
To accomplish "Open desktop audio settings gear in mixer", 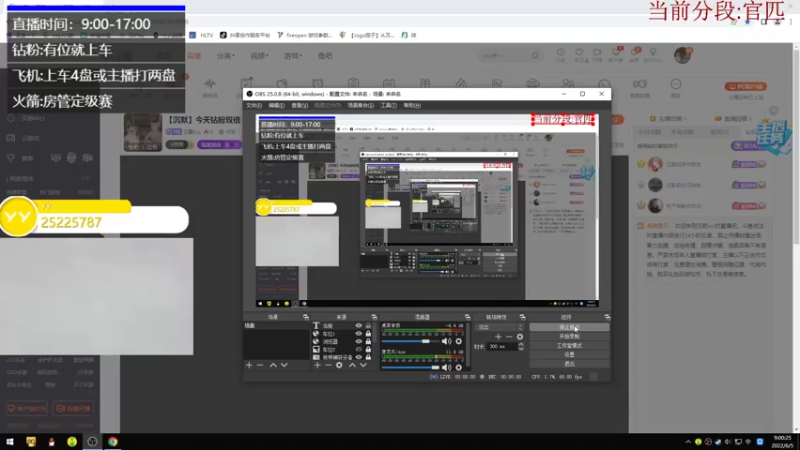I will point(459,341).
